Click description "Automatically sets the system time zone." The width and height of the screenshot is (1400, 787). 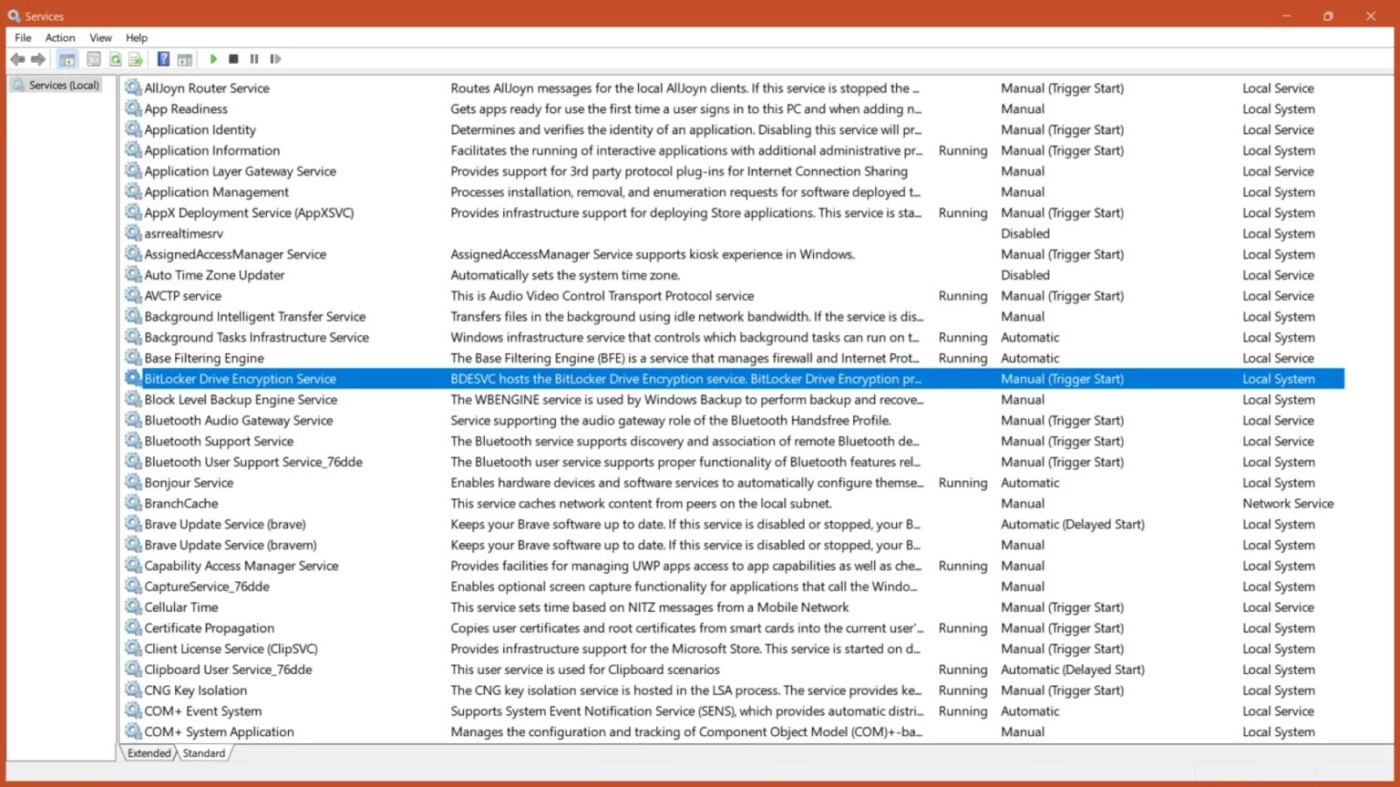click(x=565, y=275)
